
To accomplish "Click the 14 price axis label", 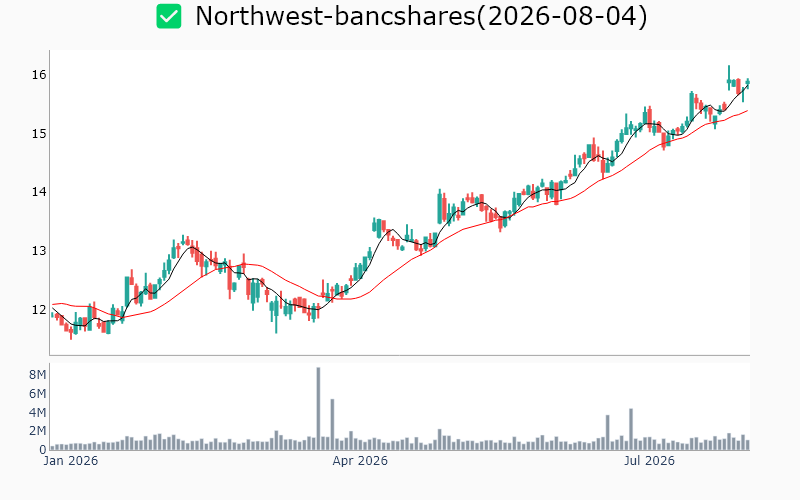I will 39,192.
